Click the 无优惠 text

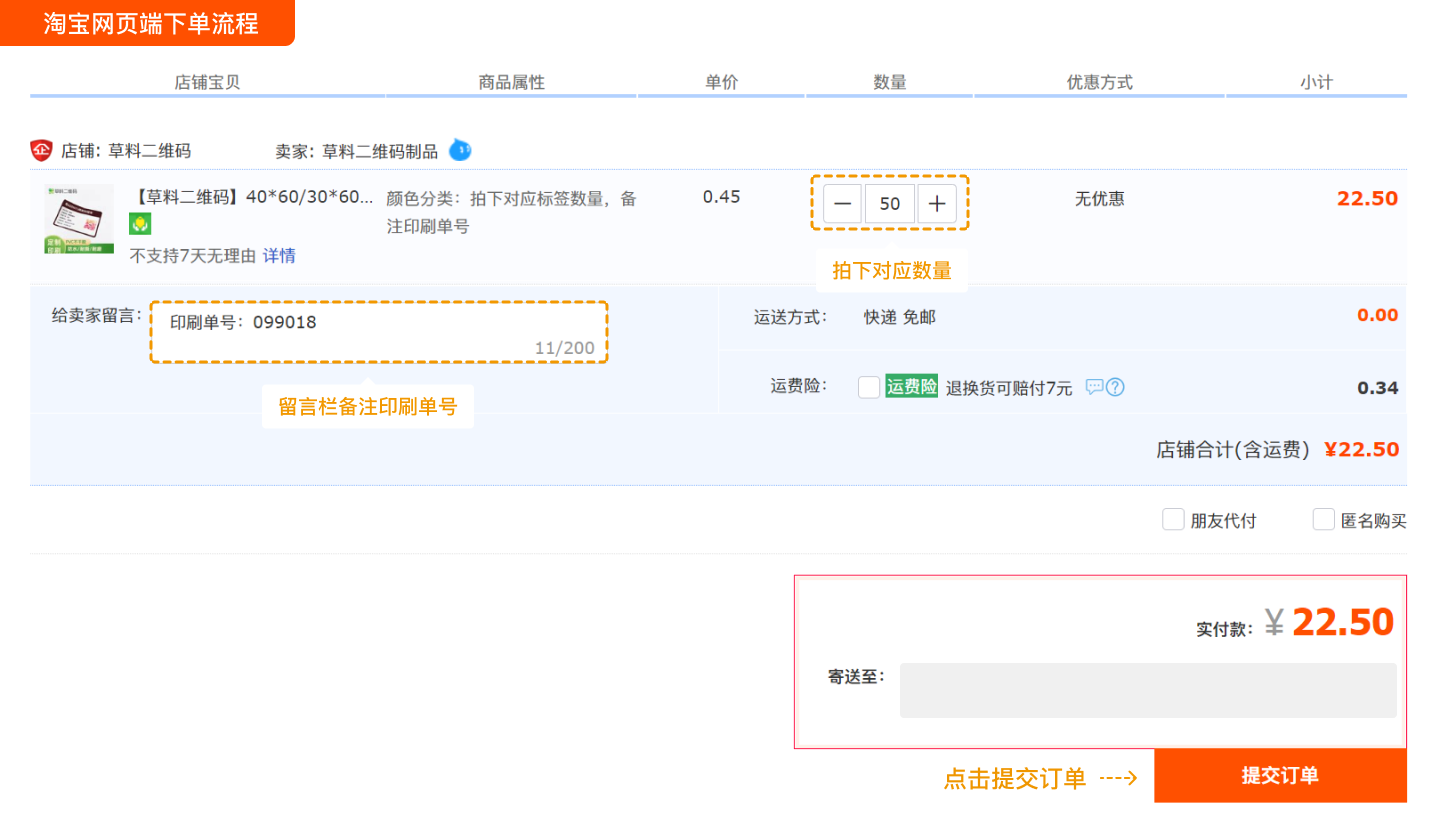point(1100,199)
